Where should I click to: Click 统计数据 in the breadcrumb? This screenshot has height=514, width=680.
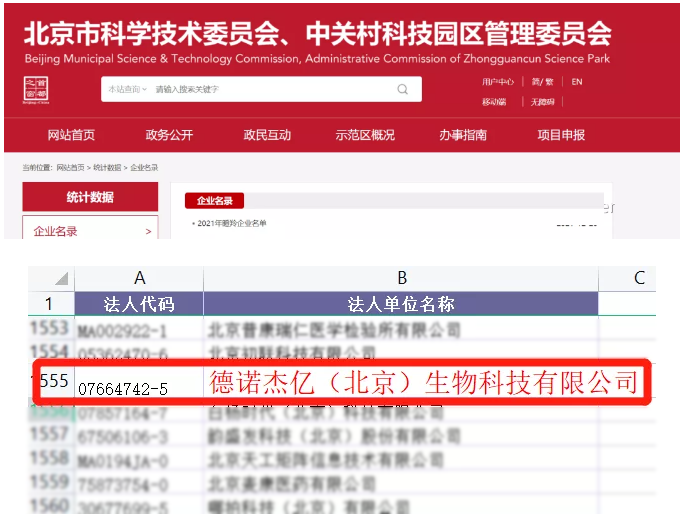107,167
